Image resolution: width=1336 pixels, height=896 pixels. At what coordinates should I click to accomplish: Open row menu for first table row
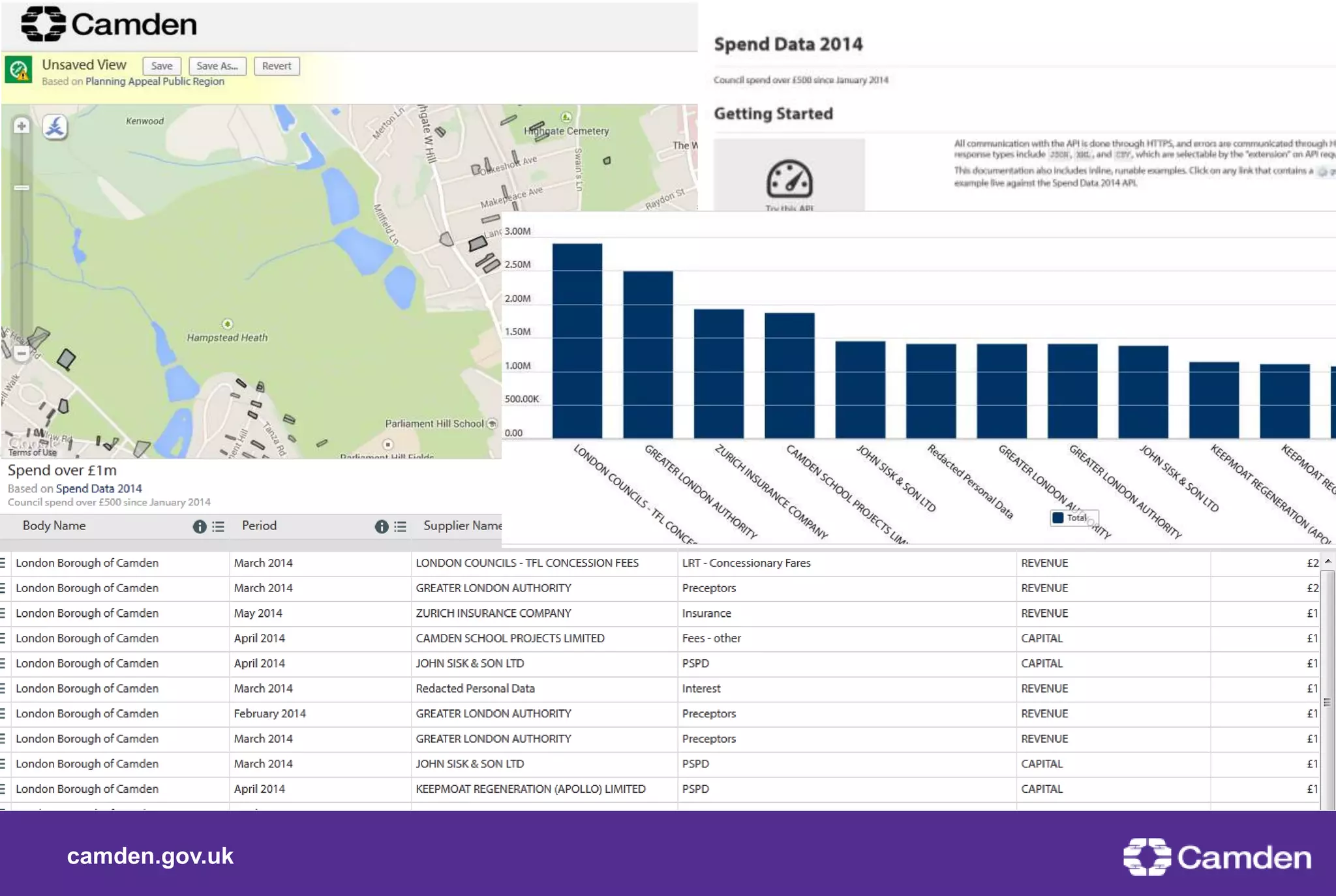[3, 563]
